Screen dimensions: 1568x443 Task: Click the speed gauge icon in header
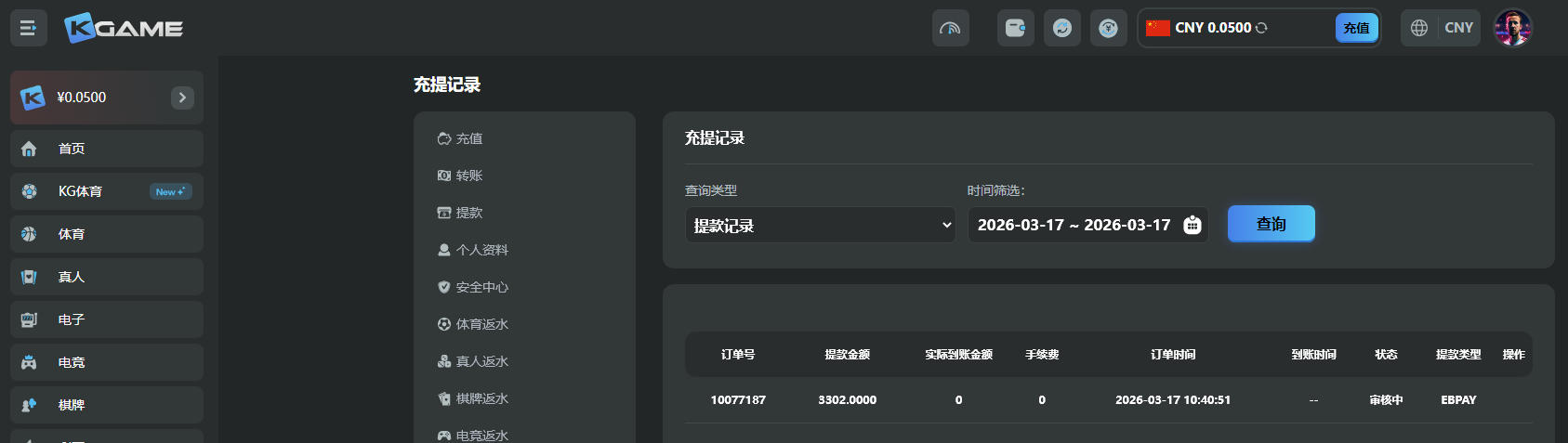tap(950, 28)
